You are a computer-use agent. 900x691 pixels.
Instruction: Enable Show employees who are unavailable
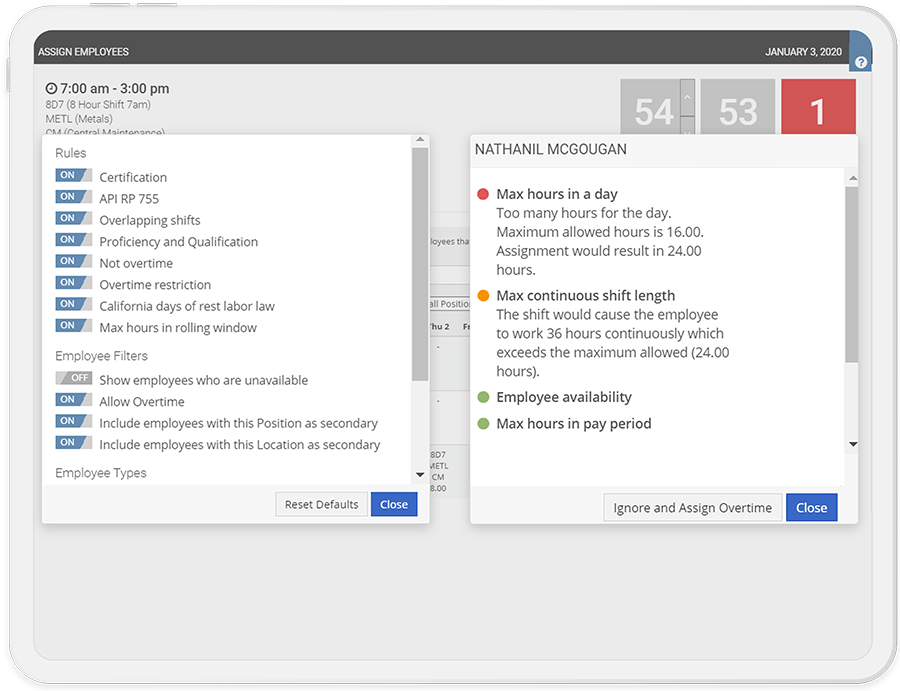tap(73, 378)
